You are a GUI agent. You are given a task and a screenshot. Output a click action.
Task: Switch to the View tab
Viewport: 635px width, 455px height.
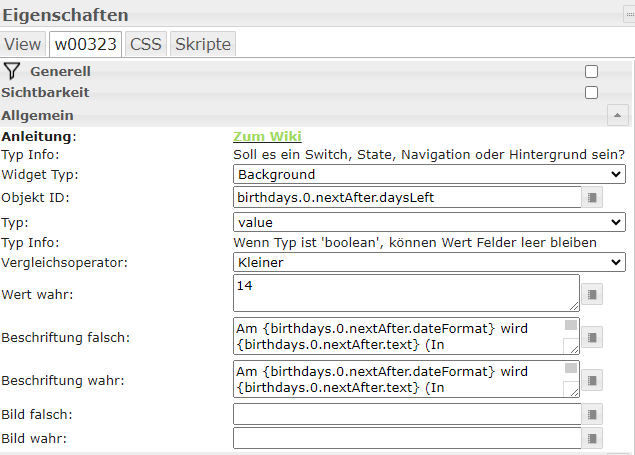pyautogui.click(x=23, y=44)
